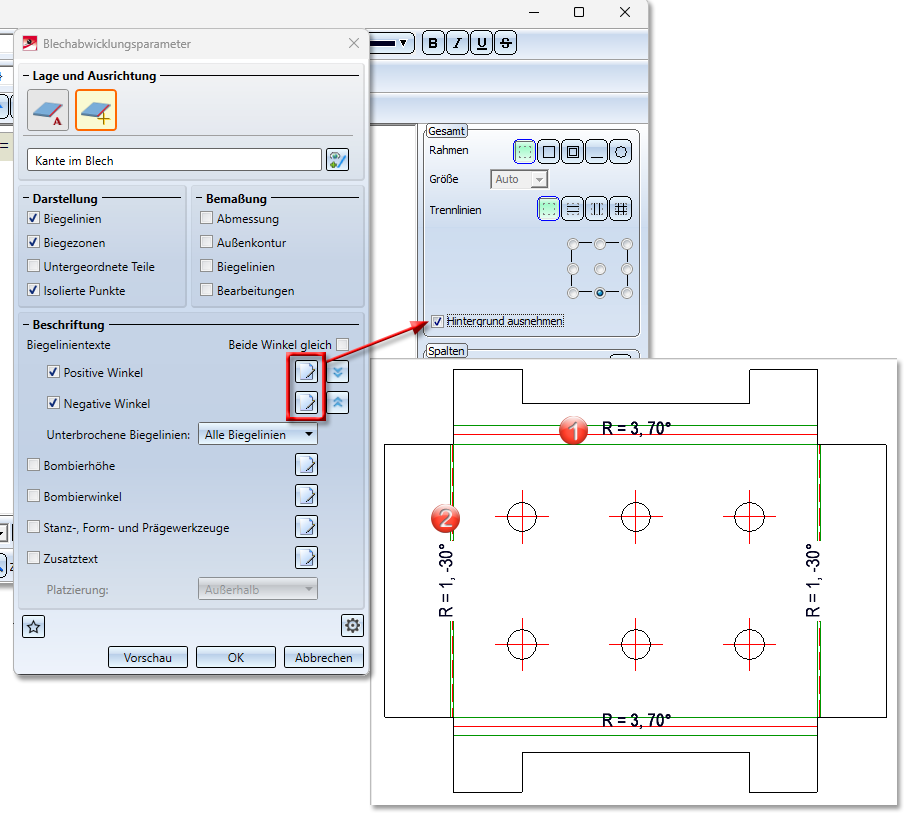This screenshot has width=912, height=818.
Task: Select double rectangle Rahmen option
Action: tap(573, 152)
